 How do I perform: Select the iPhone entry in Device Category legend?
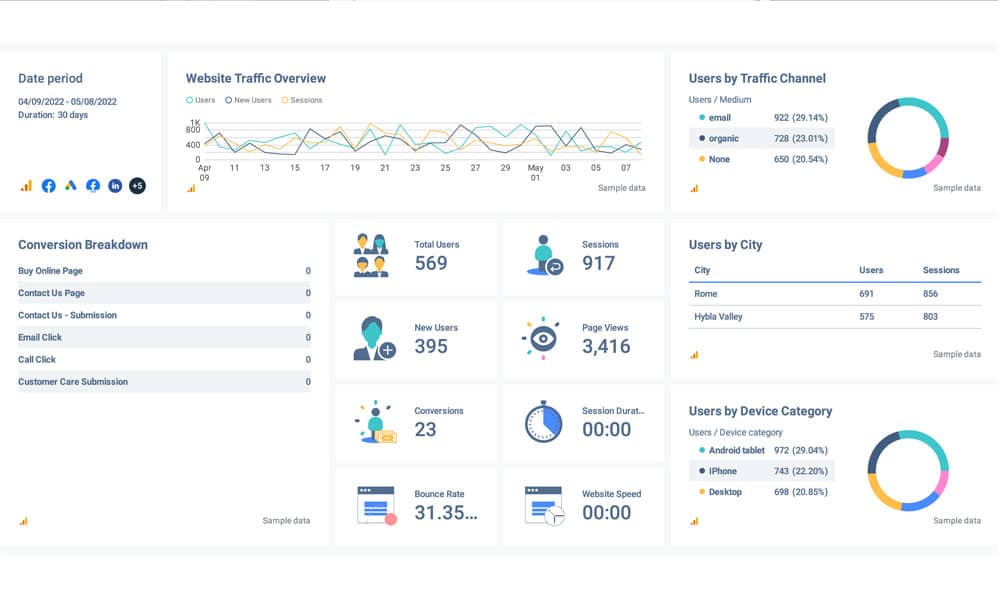(722, 471)
